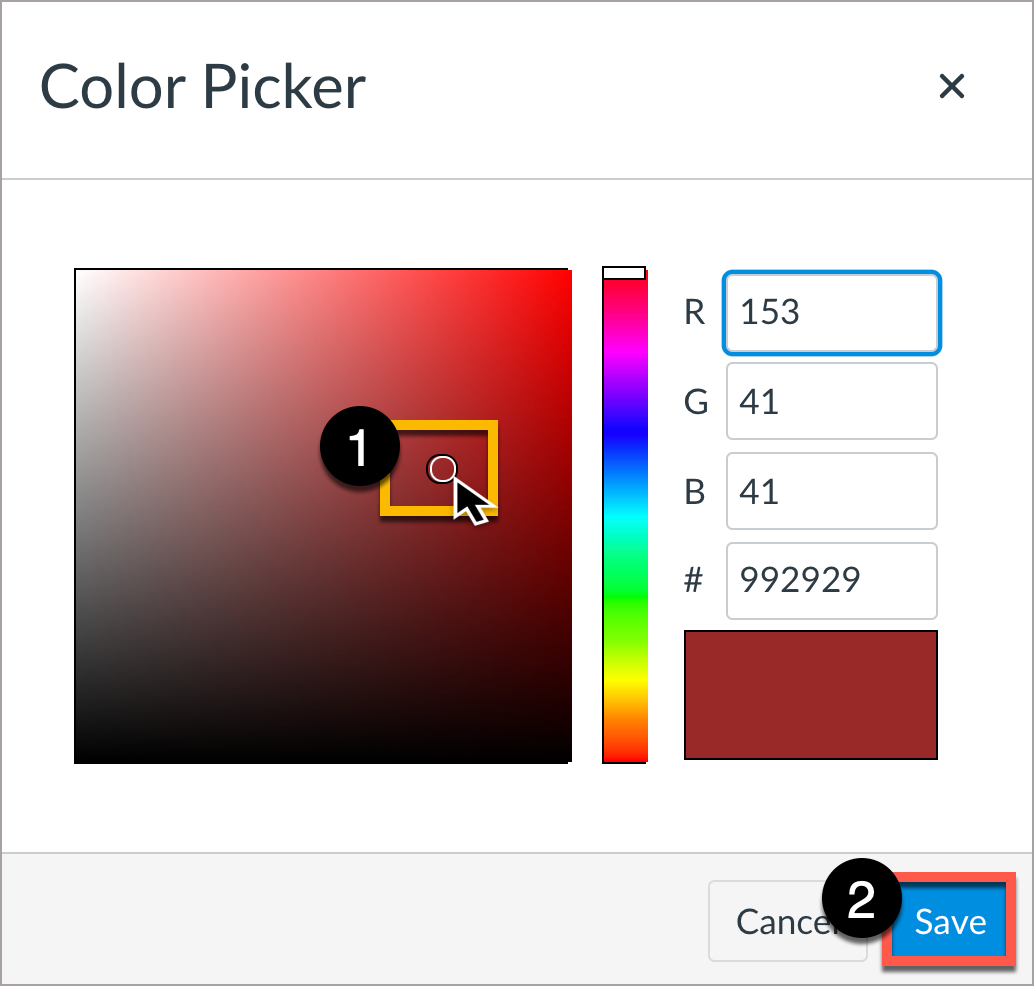This screenshot has width=1034, height=986.
Task: Click the R value input field
Action: tap(831, 313)
